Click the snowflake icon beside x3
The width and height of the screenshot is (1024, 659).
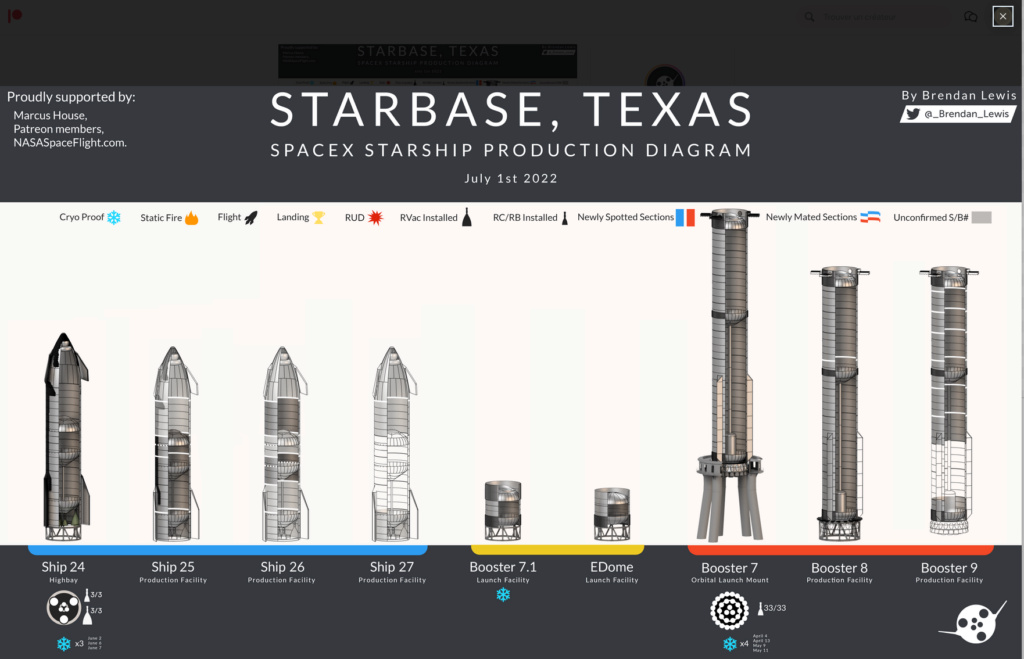(x=63, y=644)
